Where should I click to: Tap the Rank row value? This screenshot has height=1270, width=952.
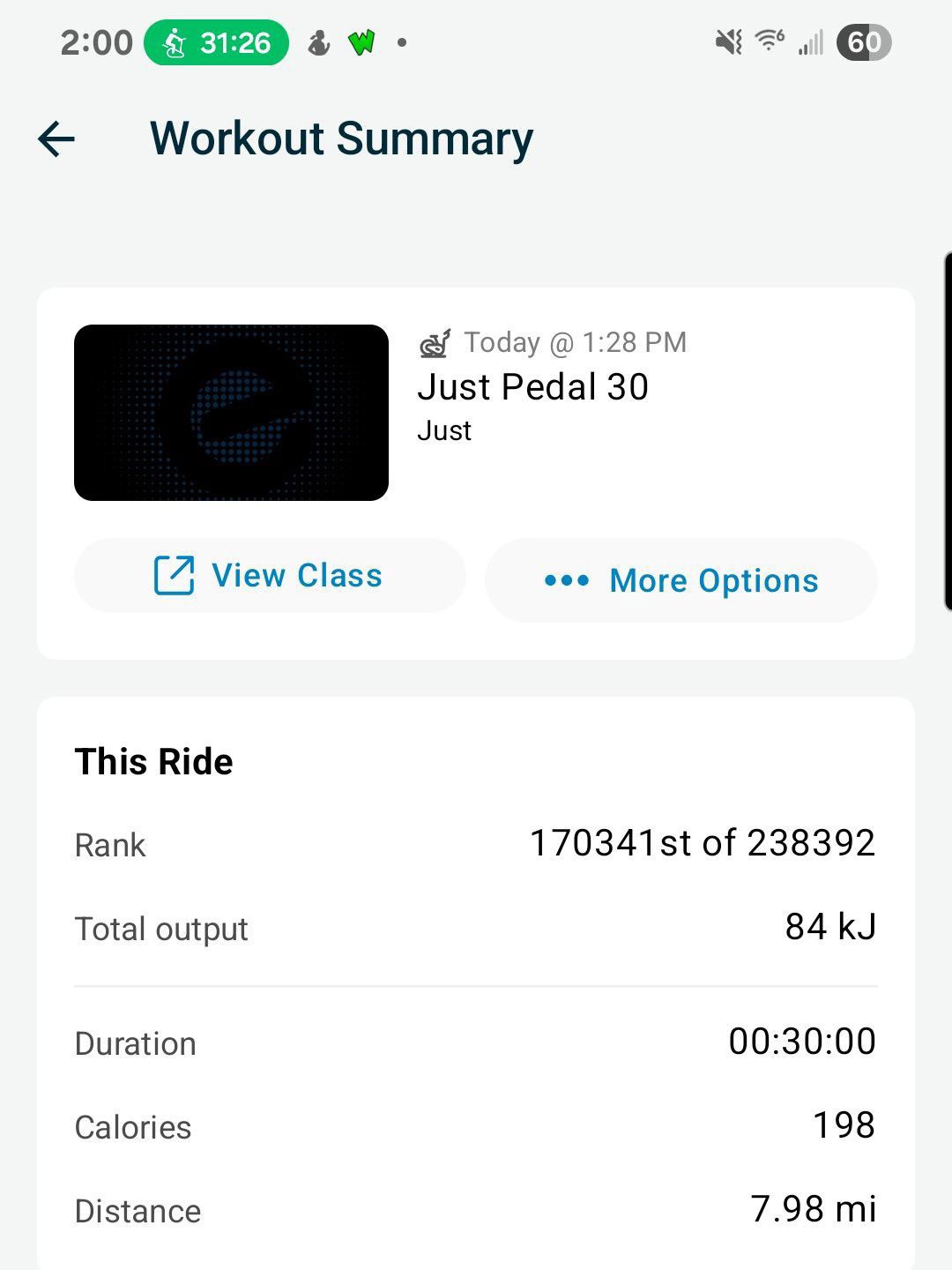(x=703, y=843)
